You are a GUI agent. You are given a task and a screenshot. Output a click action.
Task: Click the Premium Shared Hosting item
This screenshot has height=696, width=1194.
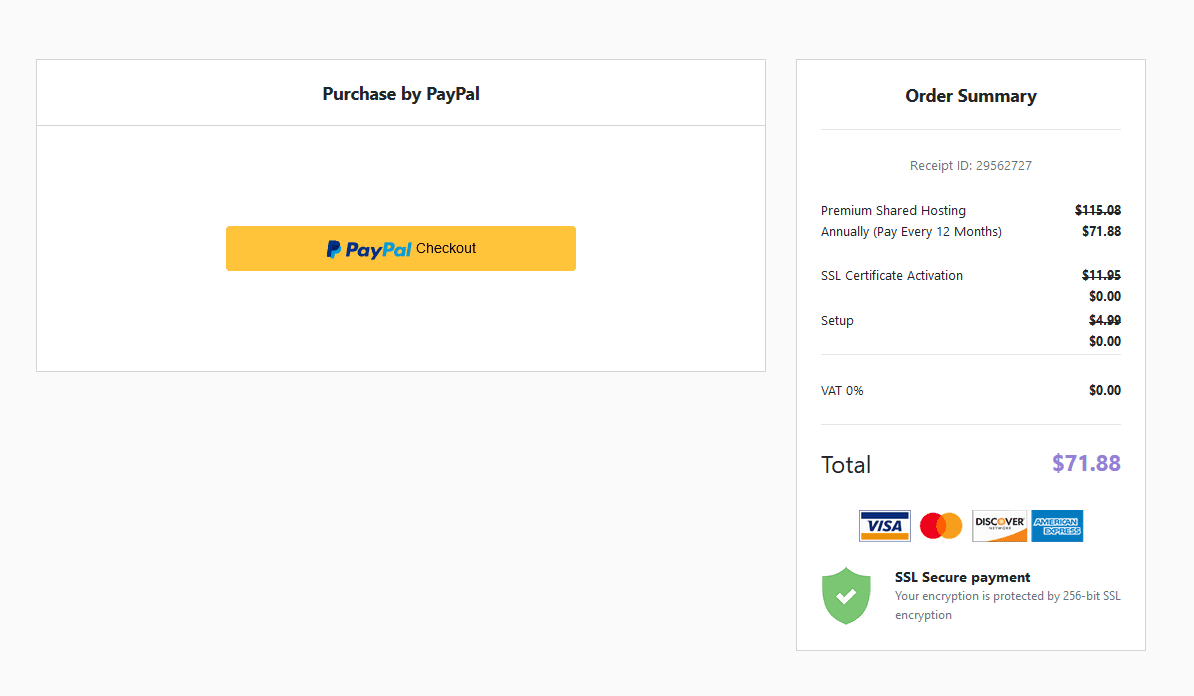(x=893, y=210)
